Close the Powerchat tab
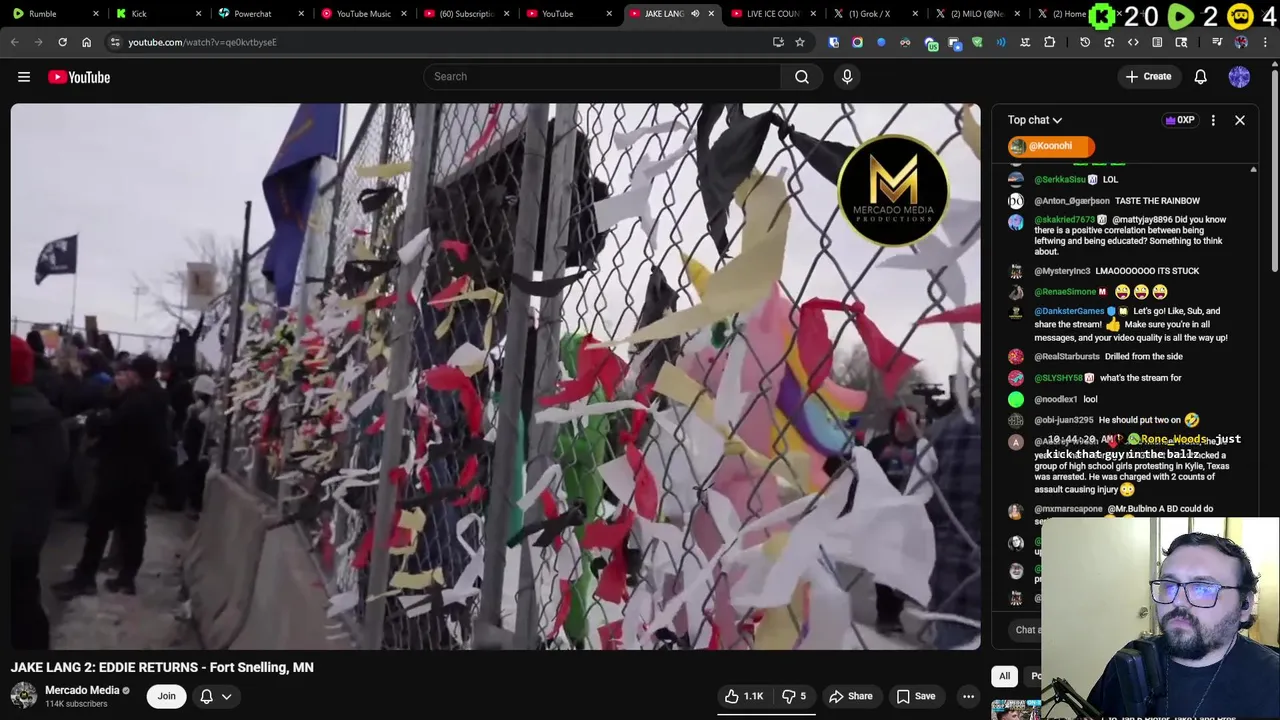 pyautogui.click(x=300, y=14)
